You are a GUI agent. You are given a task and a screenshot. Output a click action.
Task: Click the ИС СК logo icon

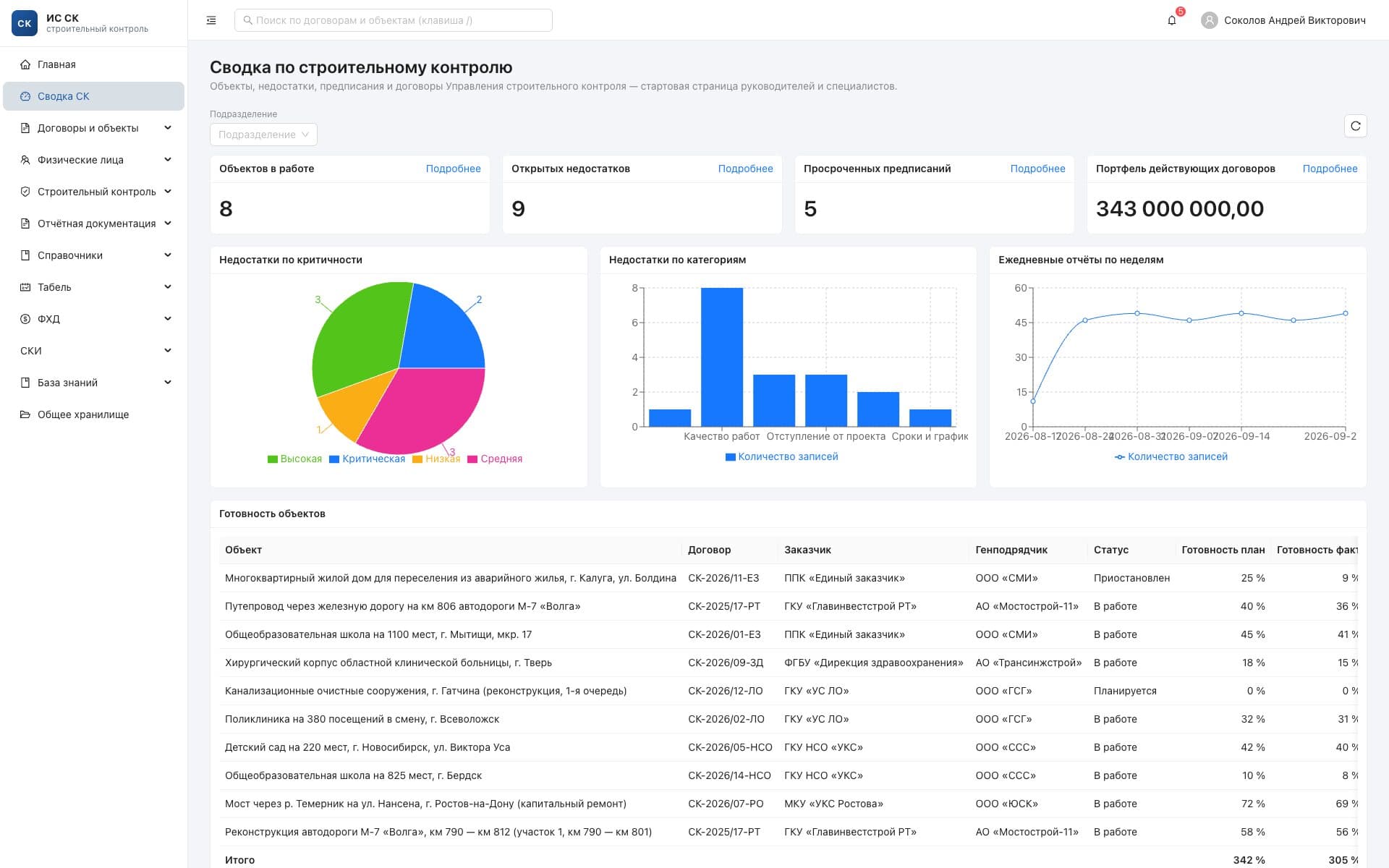coord(25,23)
